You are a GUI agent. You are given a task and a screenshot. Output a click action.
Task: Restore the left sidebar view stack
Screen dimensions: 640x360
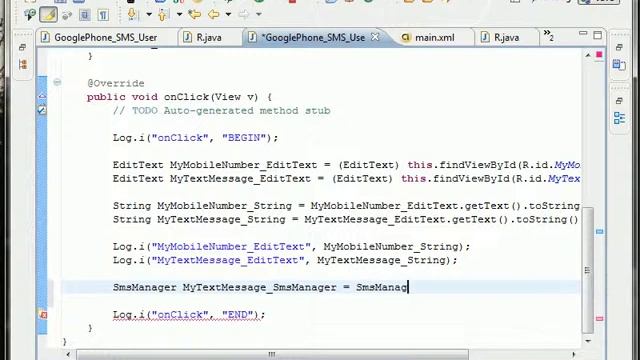tap(22, 47)
